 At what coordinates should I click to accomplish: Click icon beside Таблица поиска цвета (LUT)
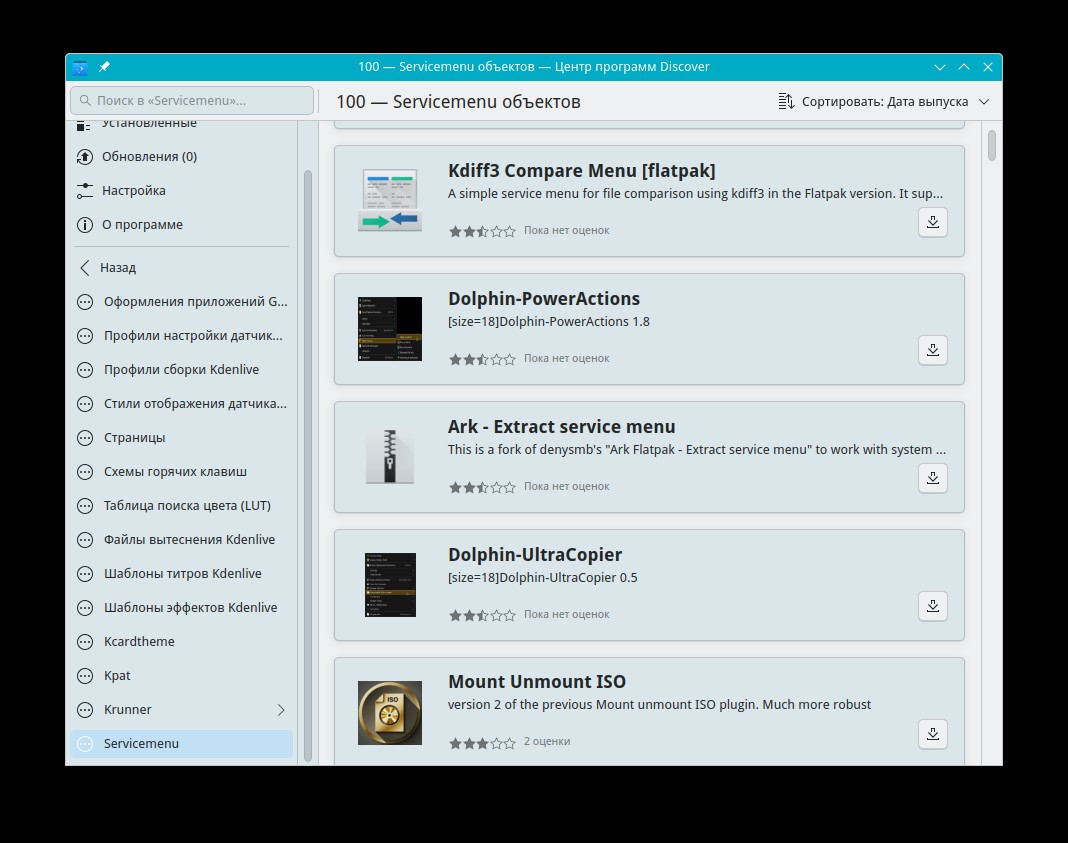point(84,506)
